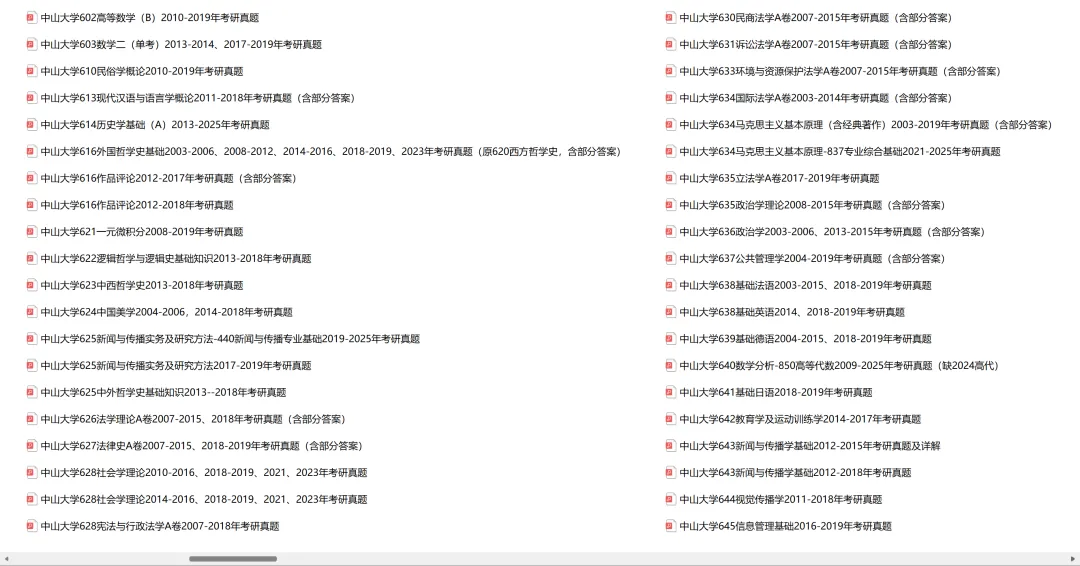The image size is (1080, 566).
Task: Select file 中山大学640数学分析-850高等代数2009-2025
Action: [840, 366]
